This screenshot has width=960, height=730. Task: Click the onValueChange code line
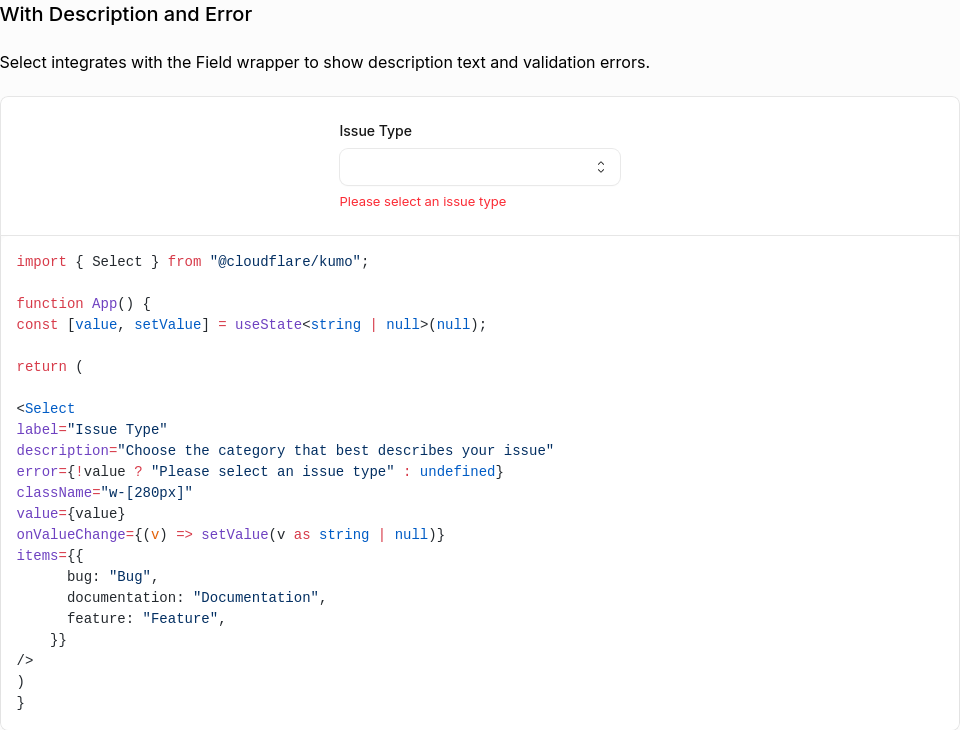pos(230,535)
